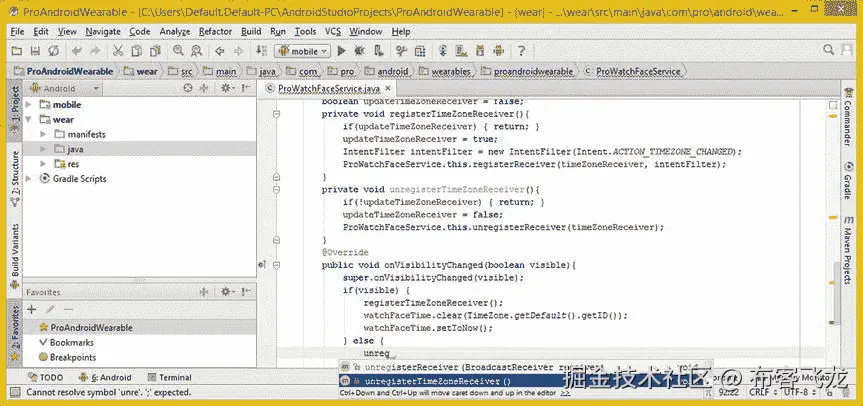Open the Navigate menu
This screenshot has height=406, width=863.
point(103,32)
